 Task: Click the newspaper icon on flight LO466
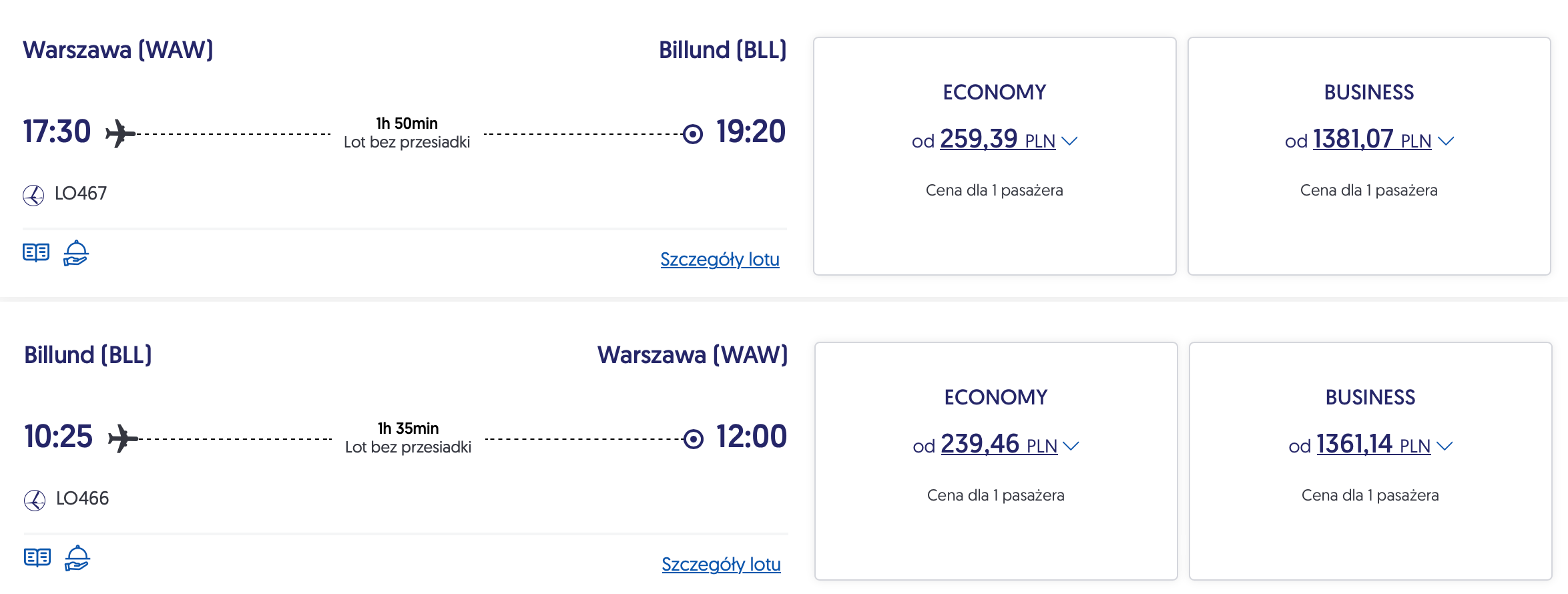coord(37,557)
